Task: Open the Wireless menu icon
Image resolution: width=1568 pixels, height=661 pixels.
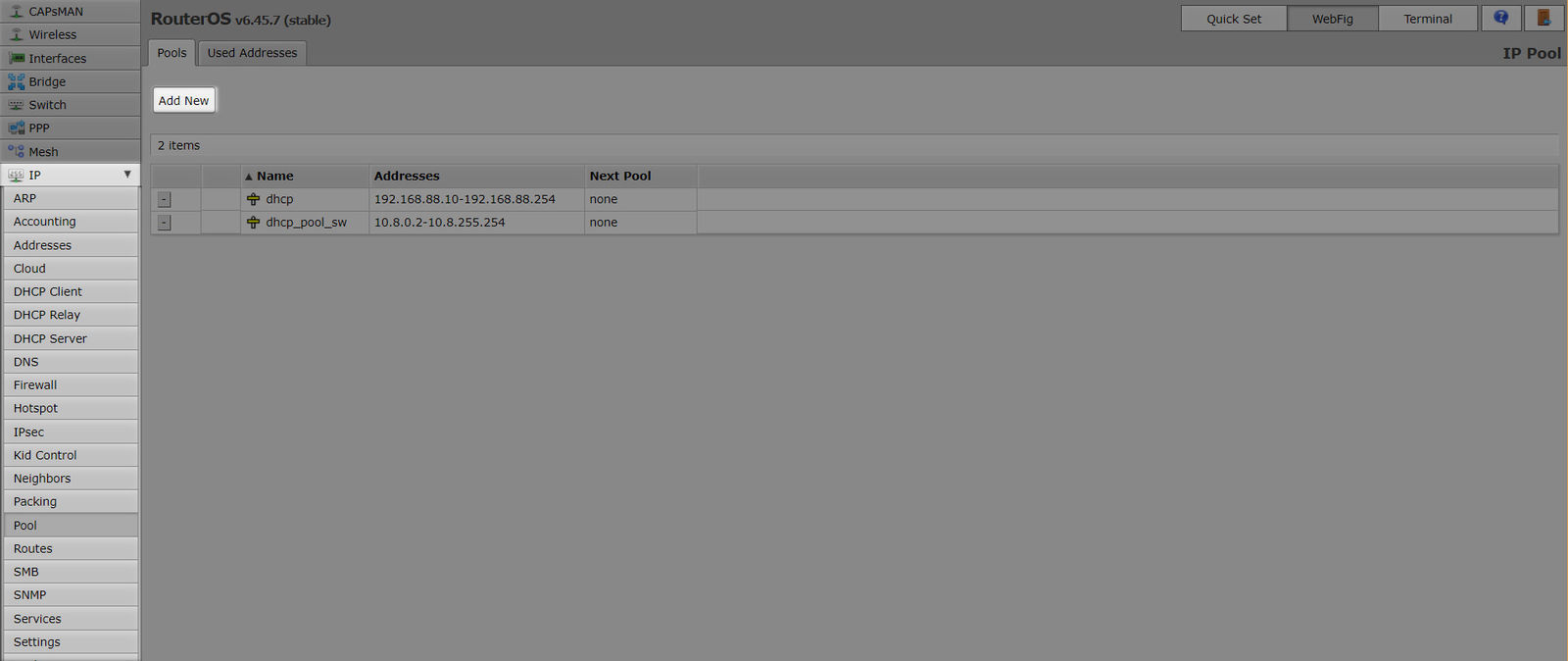Action: point(16,34)
